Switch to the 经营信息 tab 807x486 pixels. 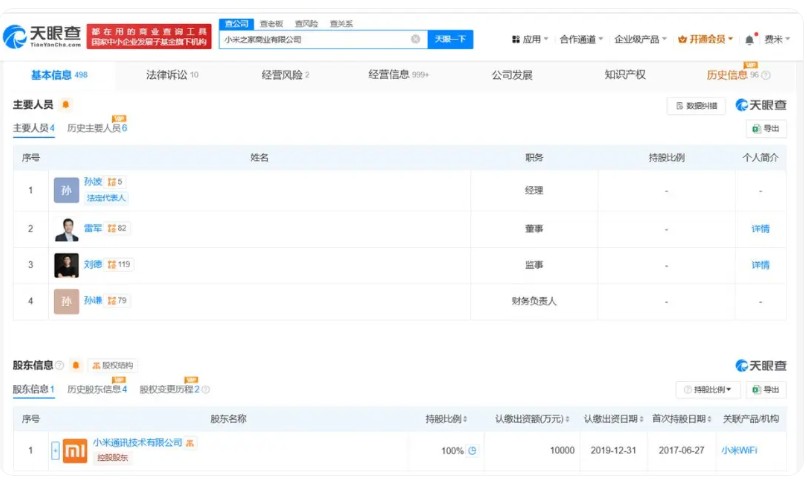398,75
